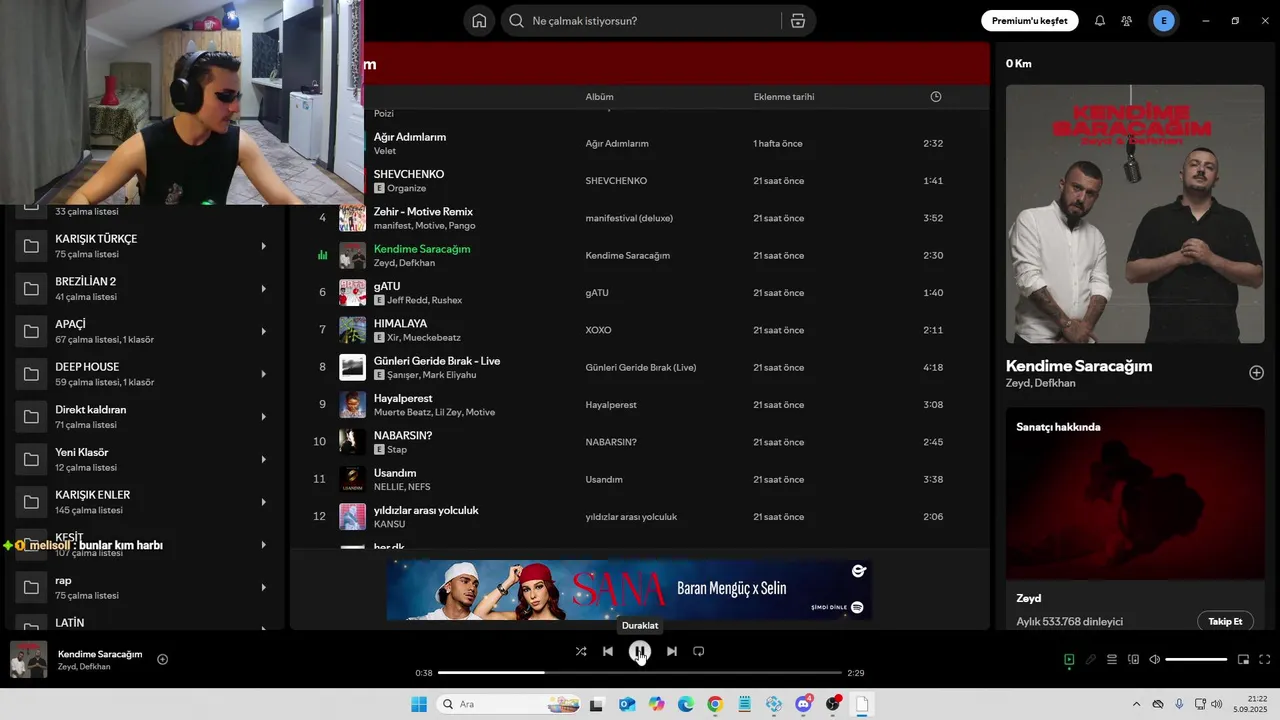The height and width of the screenshot is (720, 1280).
Task: Expand the Yeni Klasör folder arrow
Action: tap(264, 459)
